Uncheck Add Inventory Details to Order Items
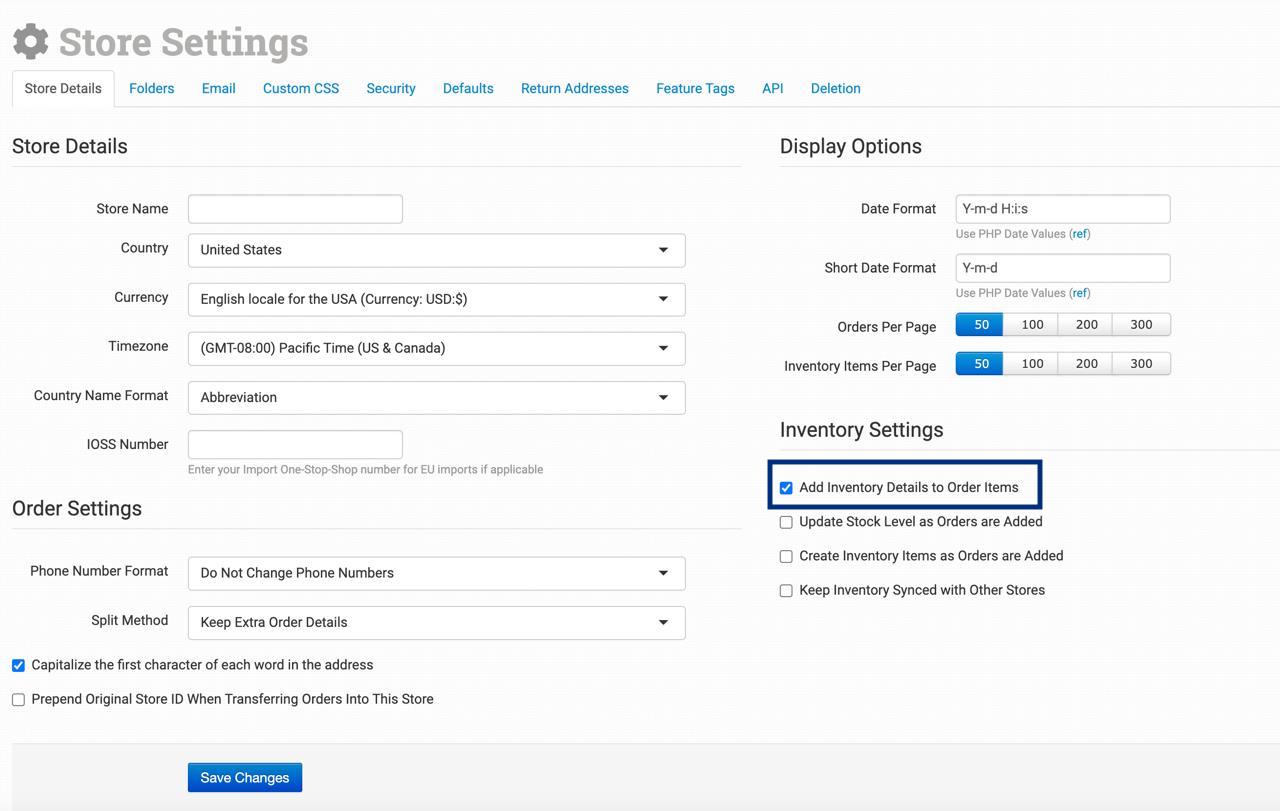 [786, 488]
